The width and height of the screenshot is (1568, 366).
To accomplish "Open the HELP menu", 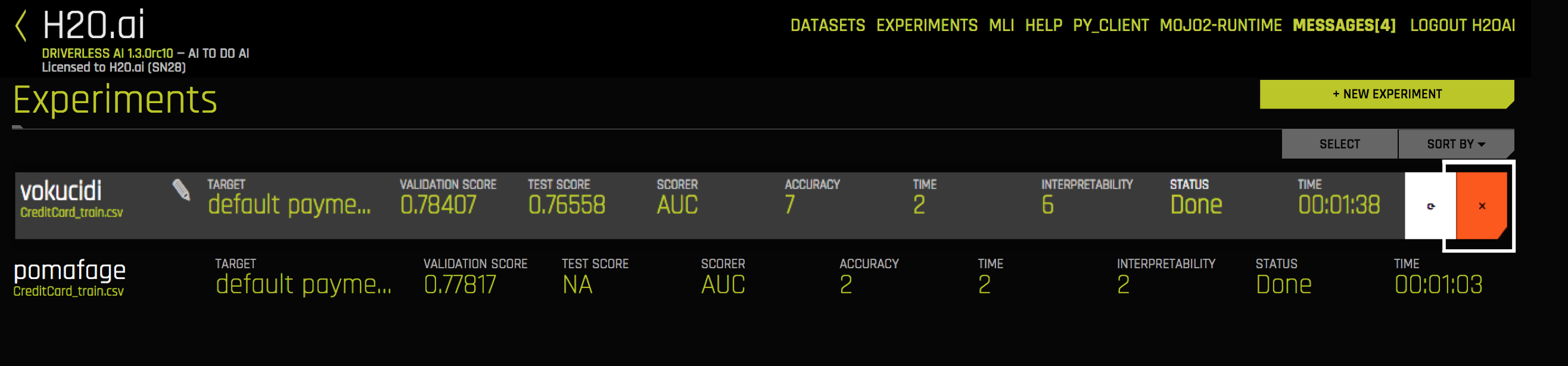I will 1043,26.
